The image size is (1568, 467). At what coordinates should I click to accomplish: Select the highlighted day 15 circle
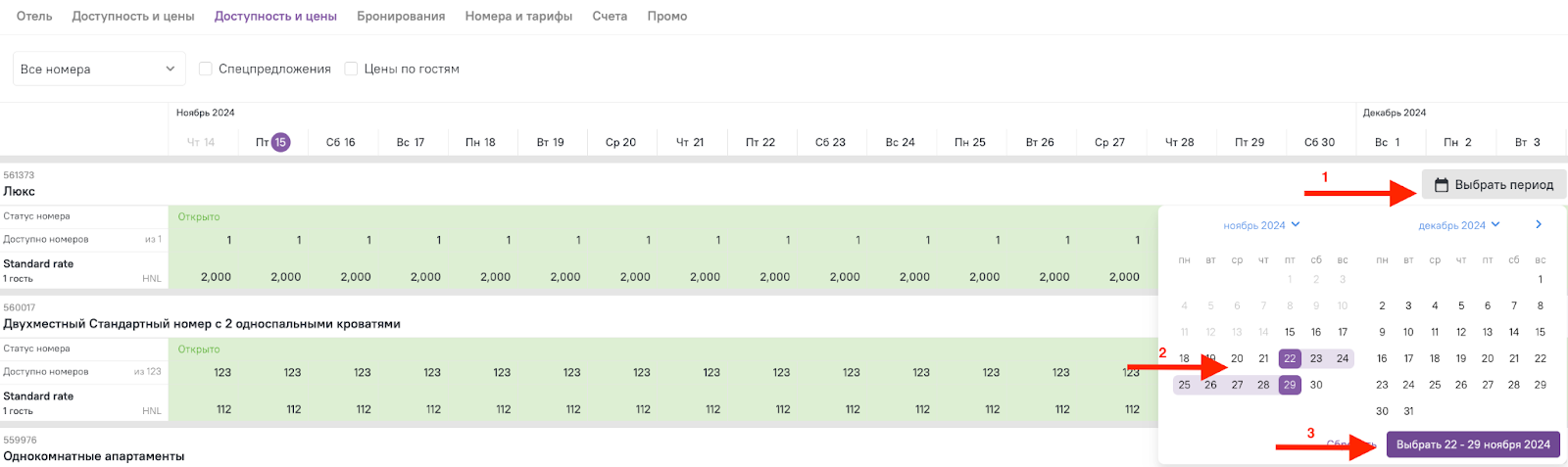(280, 142)
